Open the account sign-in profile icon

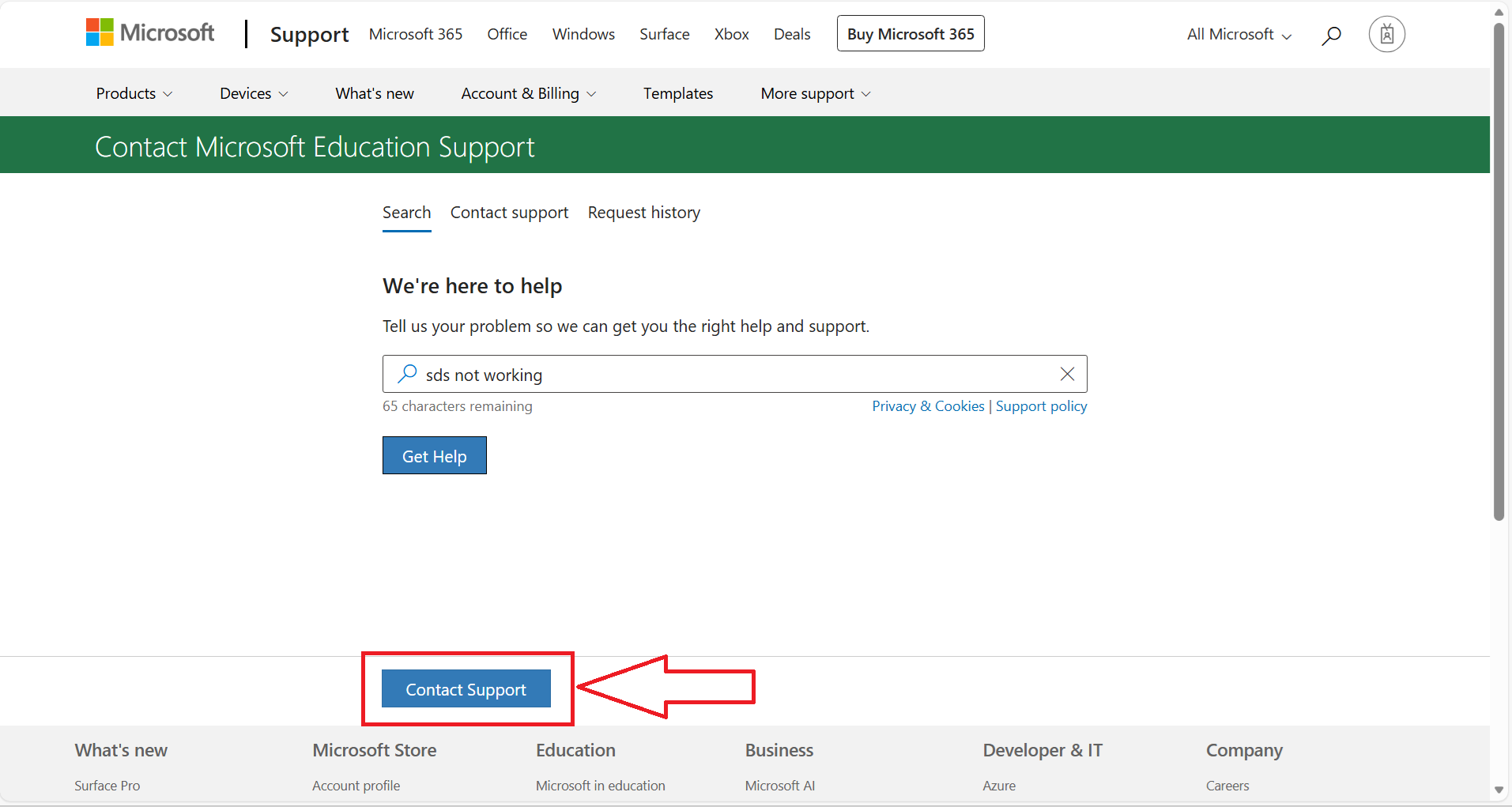point(1386,35)
